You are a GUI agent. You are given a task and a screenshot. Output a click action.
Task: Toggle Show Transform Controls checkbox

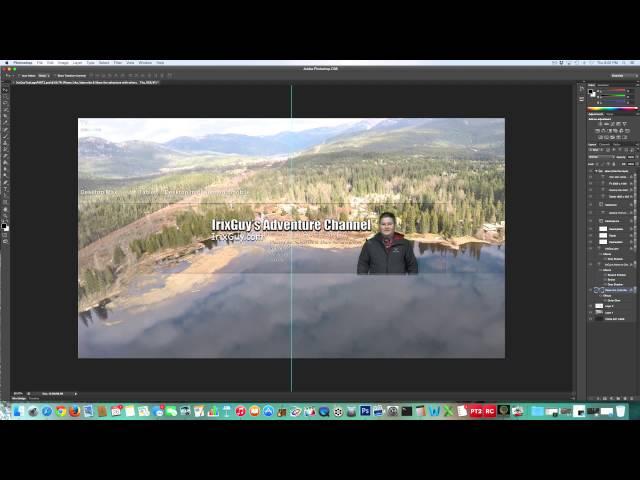tap(55, 76)
